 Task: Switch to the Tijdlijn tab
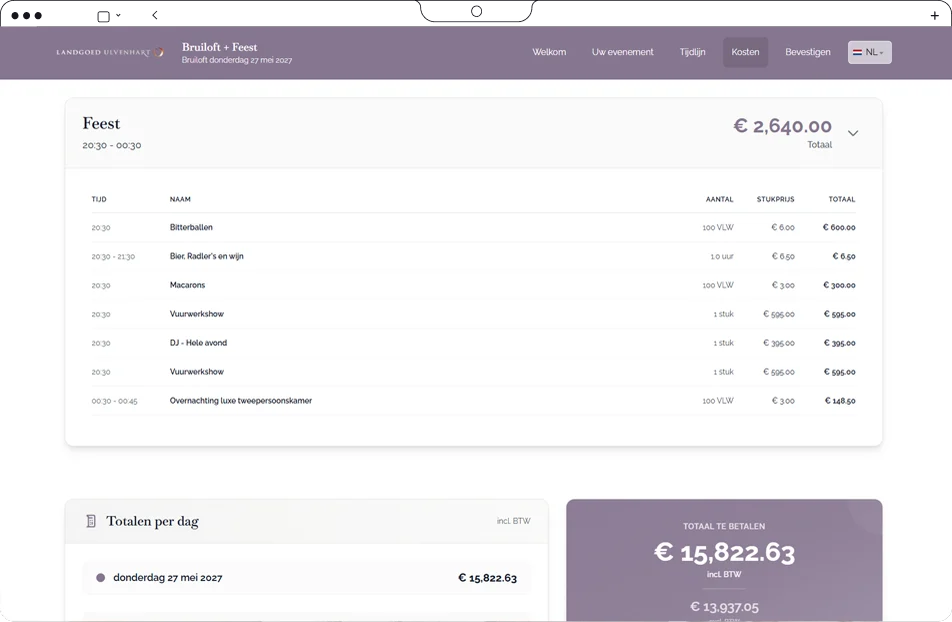(x=693, y=52)
